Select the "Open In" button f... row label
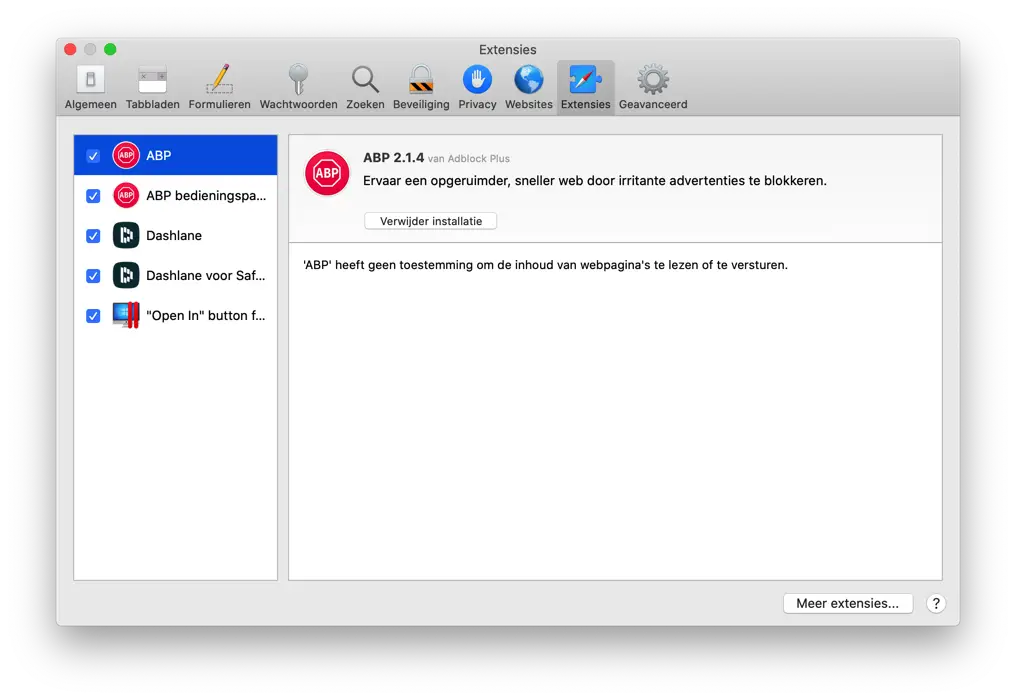 click(205, 316)
